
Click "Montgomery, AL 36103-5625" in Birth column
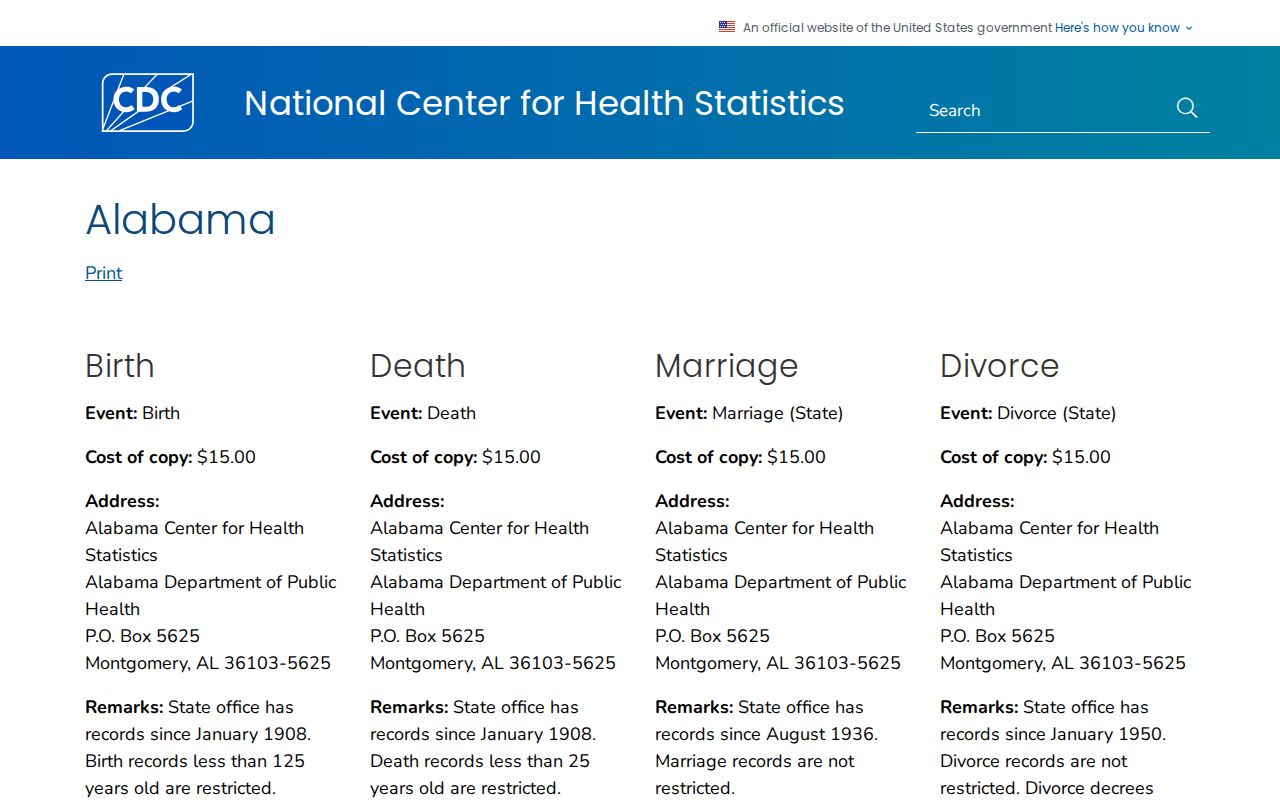(x=208, y=663)
